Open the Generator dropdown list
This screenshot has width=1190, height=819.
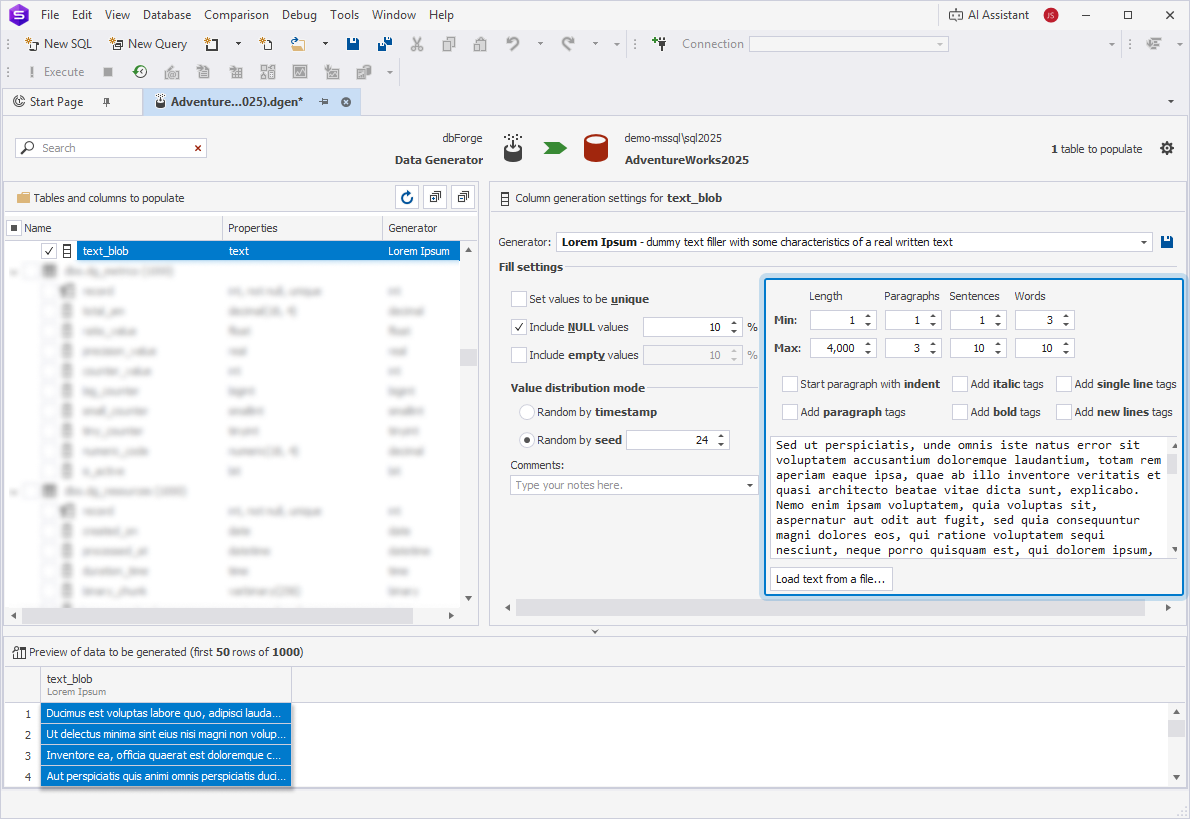pos(1144,242)
